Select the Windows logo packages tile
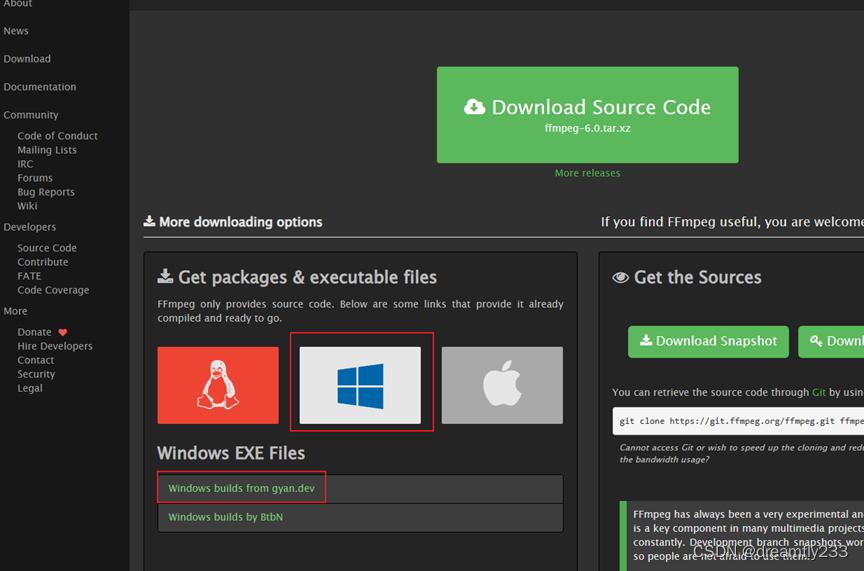Image resolution: width=864 pixels, height=571 pixels. click(x=360, y=385)
